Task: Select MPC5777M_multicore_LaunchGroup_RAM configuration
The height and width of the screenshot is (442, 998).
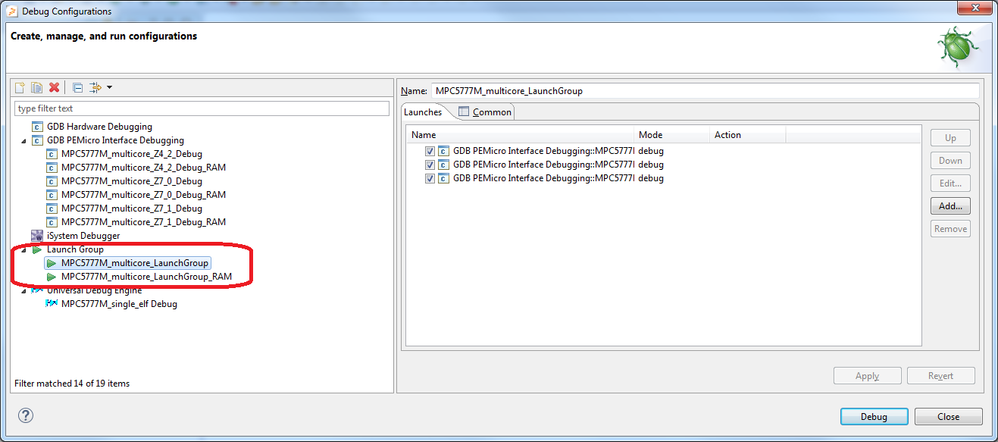Action: tap(146, 277)
